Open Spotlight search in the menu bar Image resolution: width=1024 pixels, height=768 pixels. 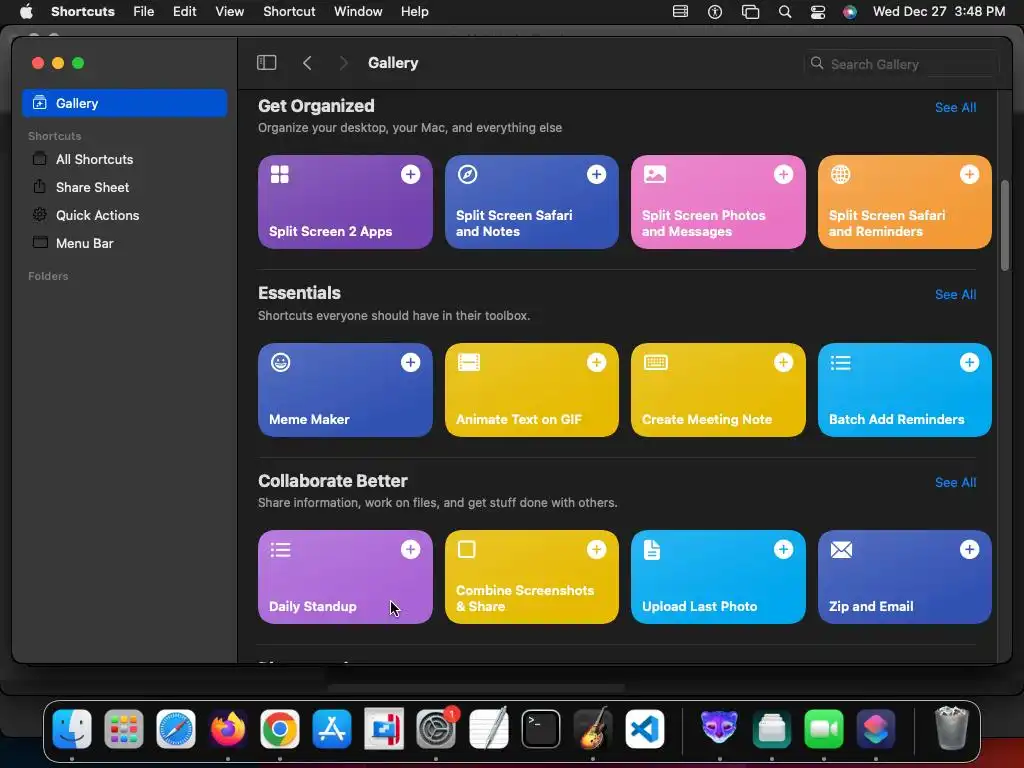785,11
